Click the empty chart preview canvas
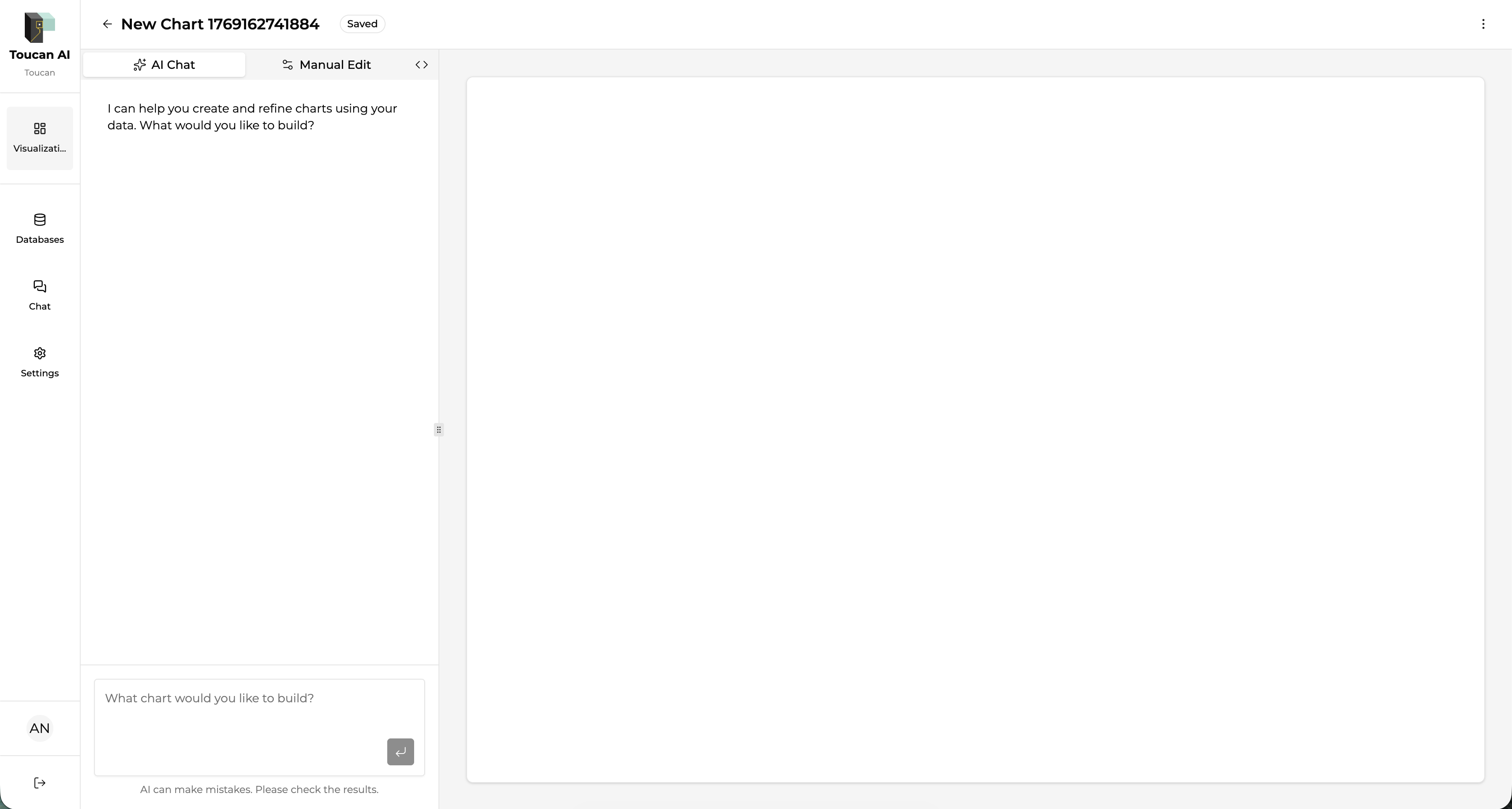 coord(975,429)
